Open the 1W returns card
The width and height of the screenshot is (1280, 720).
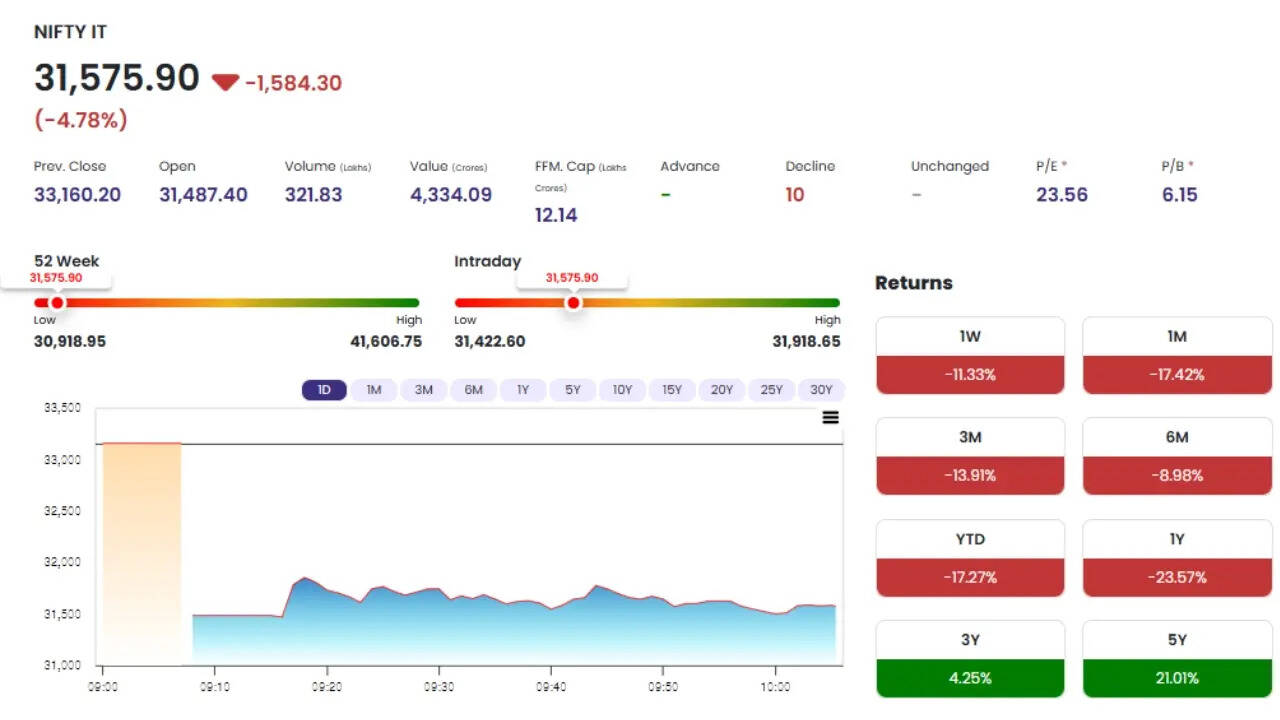970,356
